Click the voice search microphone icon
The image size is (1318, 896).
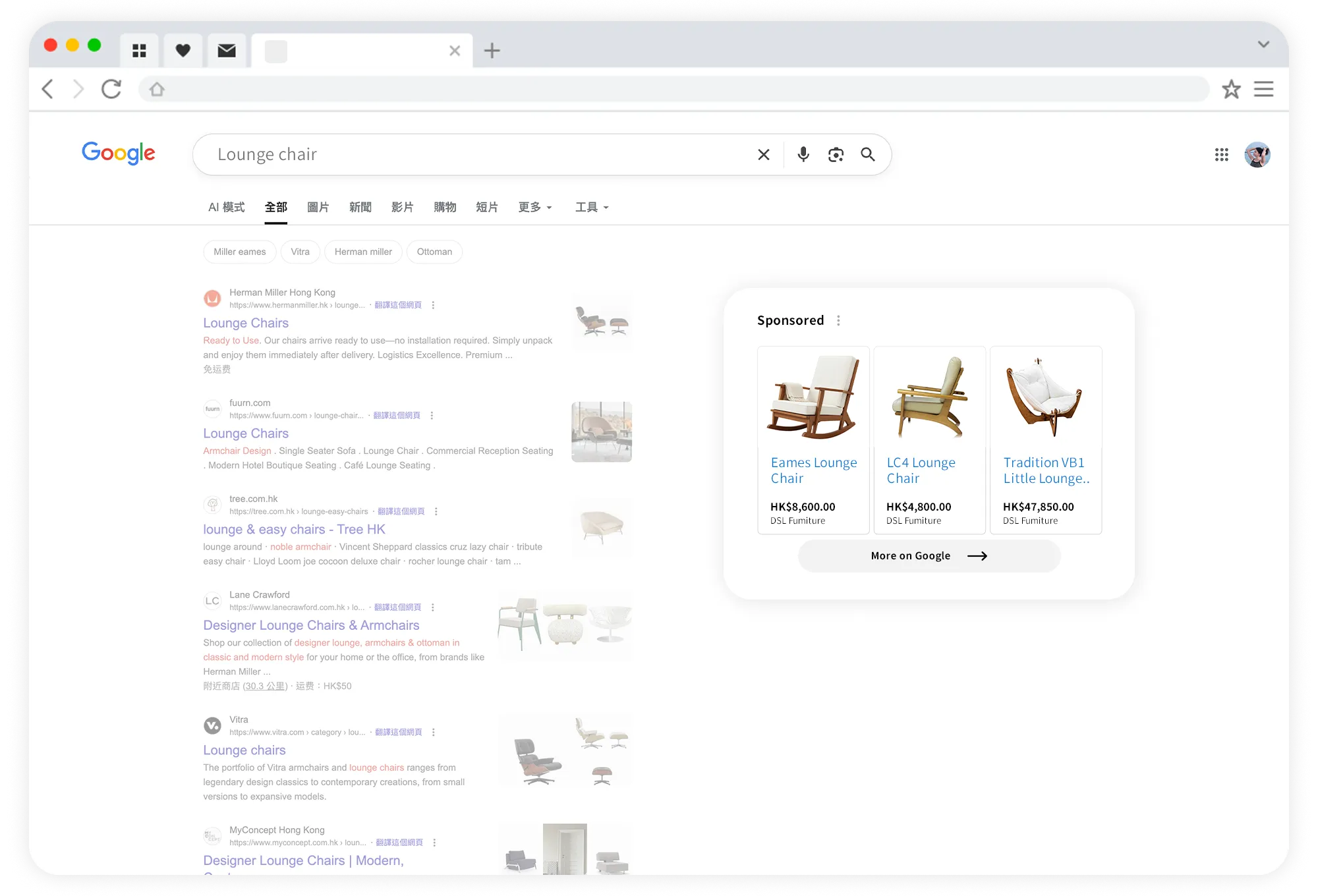tap(803, 154)
